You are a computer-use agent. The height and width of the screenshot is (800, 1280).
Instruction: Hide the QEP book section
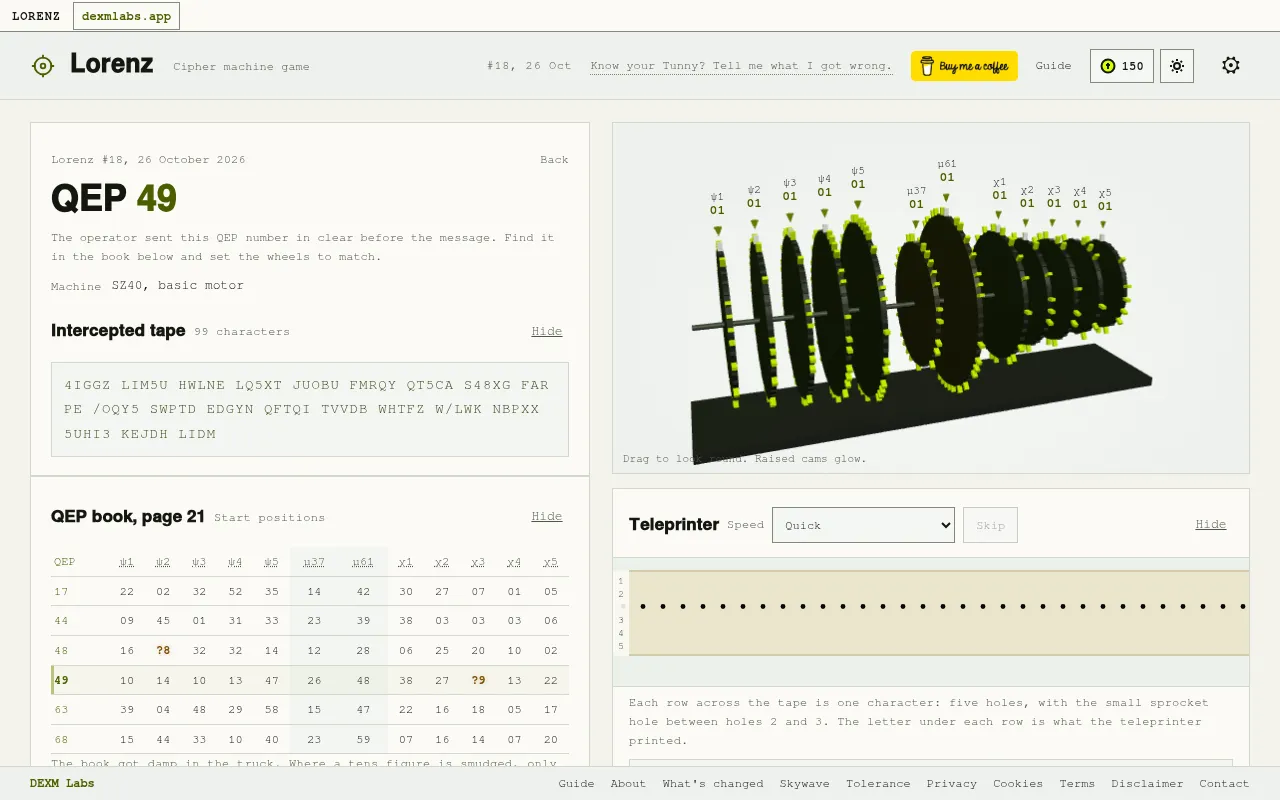547,516
